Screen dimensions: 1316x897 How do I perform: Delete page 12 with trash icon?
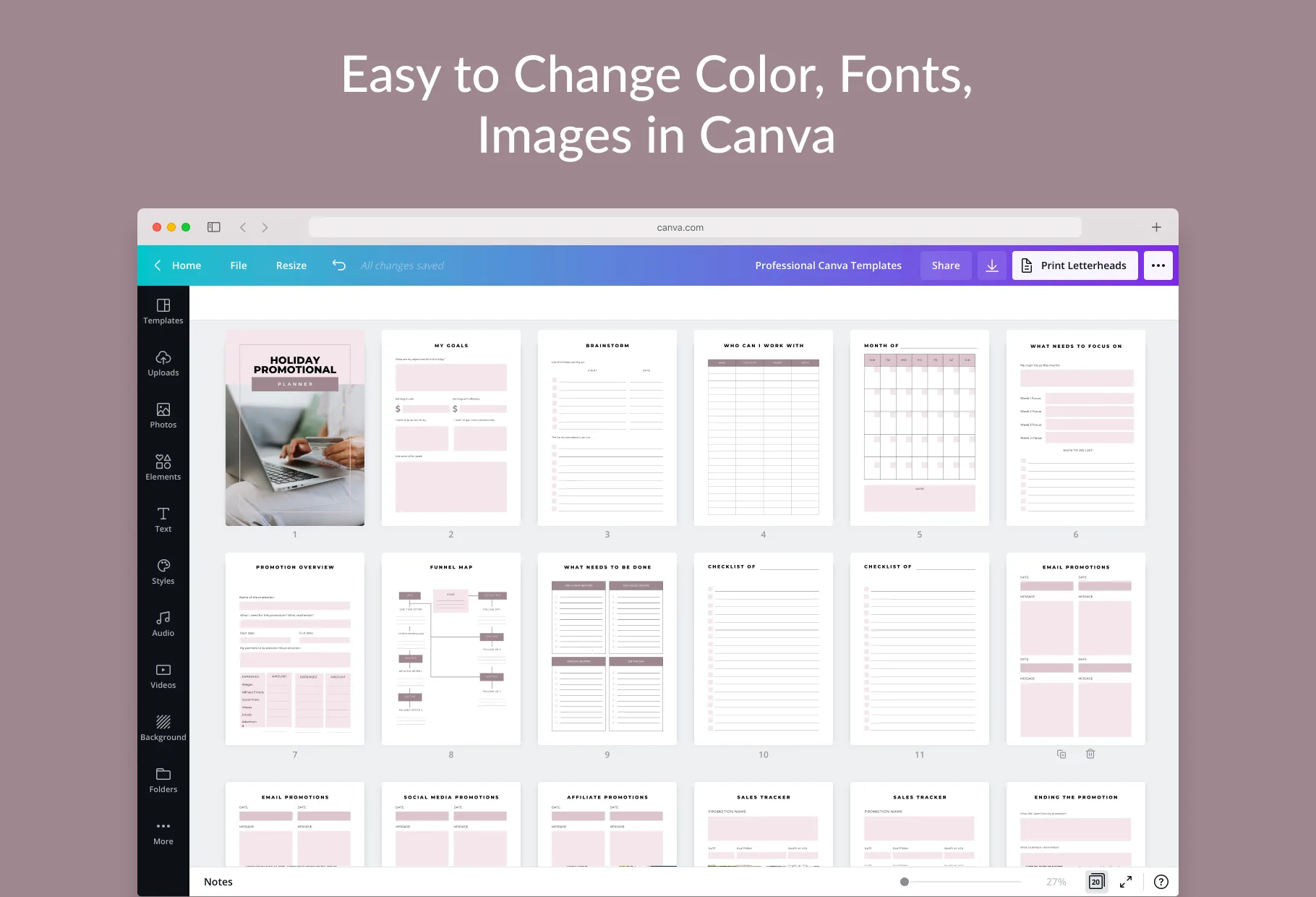[x=1090, y=754]
